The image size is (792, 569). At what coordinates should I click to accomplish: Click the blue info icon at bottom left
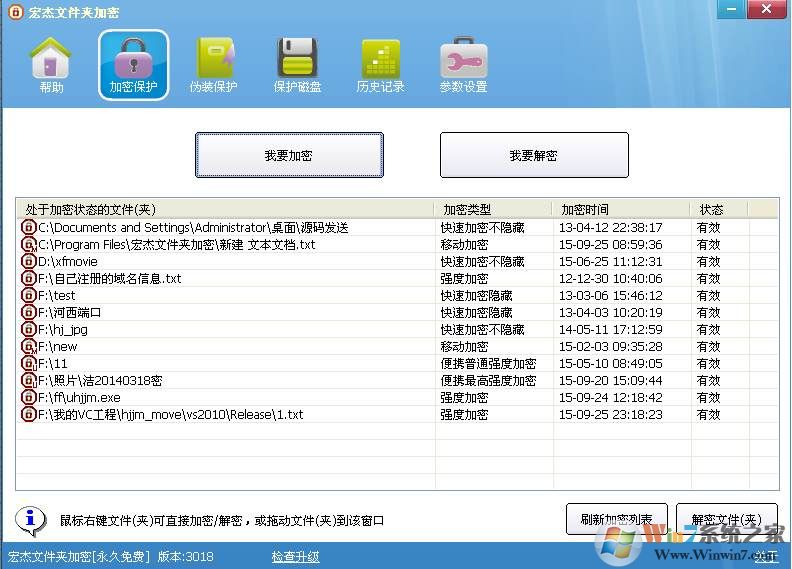click(30, 520)
